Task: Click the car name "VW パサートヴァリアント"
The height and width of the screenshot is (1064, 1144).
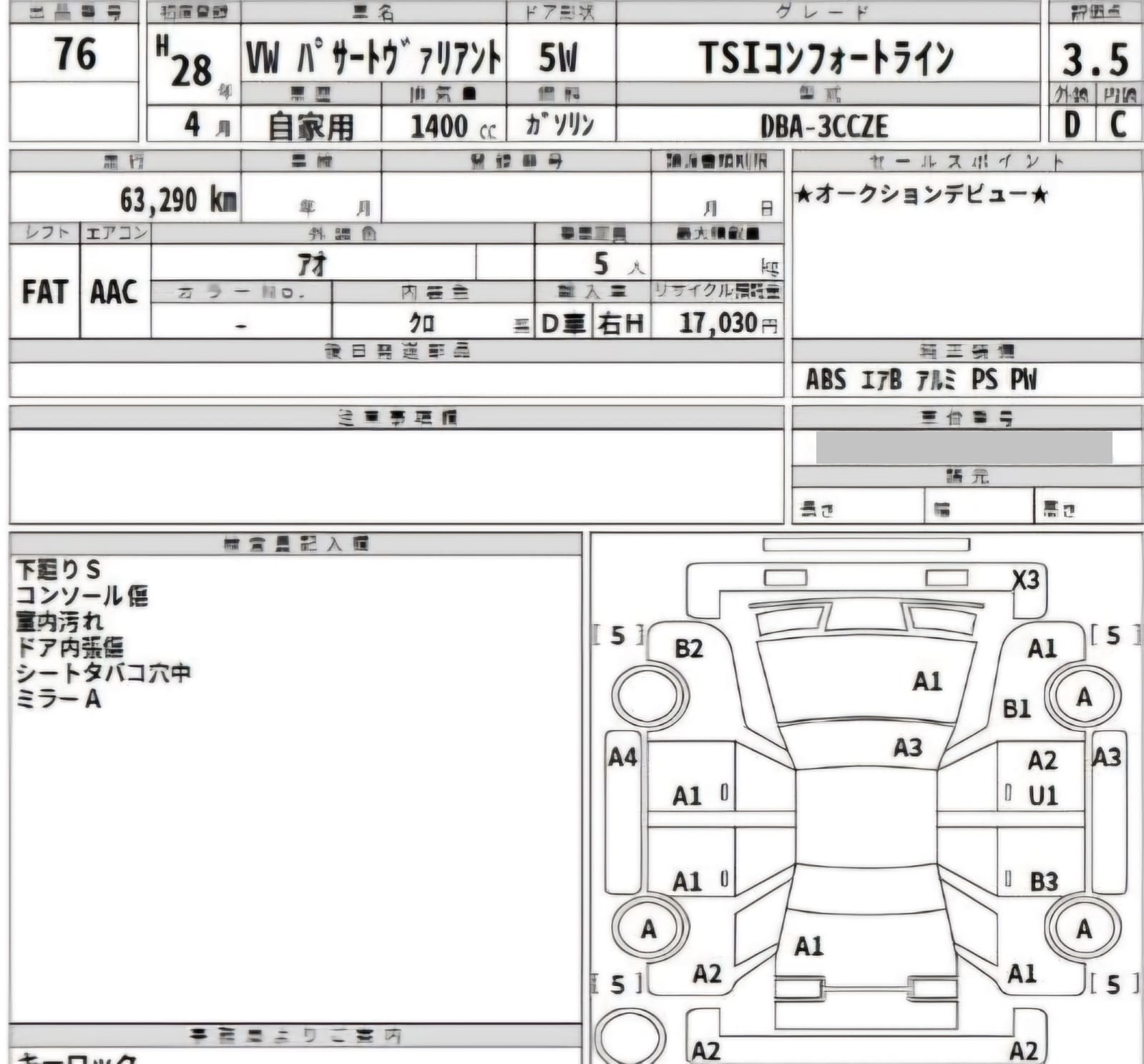Action: click(373, 57)
